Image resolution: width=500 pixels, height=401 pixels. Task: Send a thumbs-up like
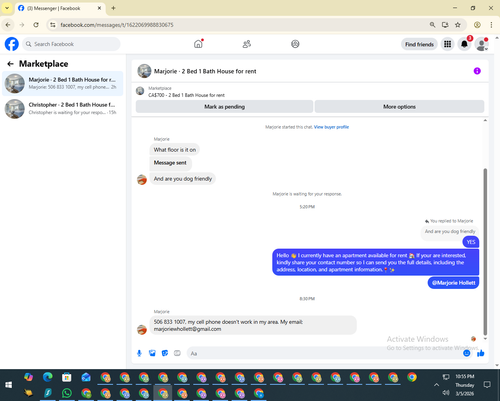pos(481,353)
